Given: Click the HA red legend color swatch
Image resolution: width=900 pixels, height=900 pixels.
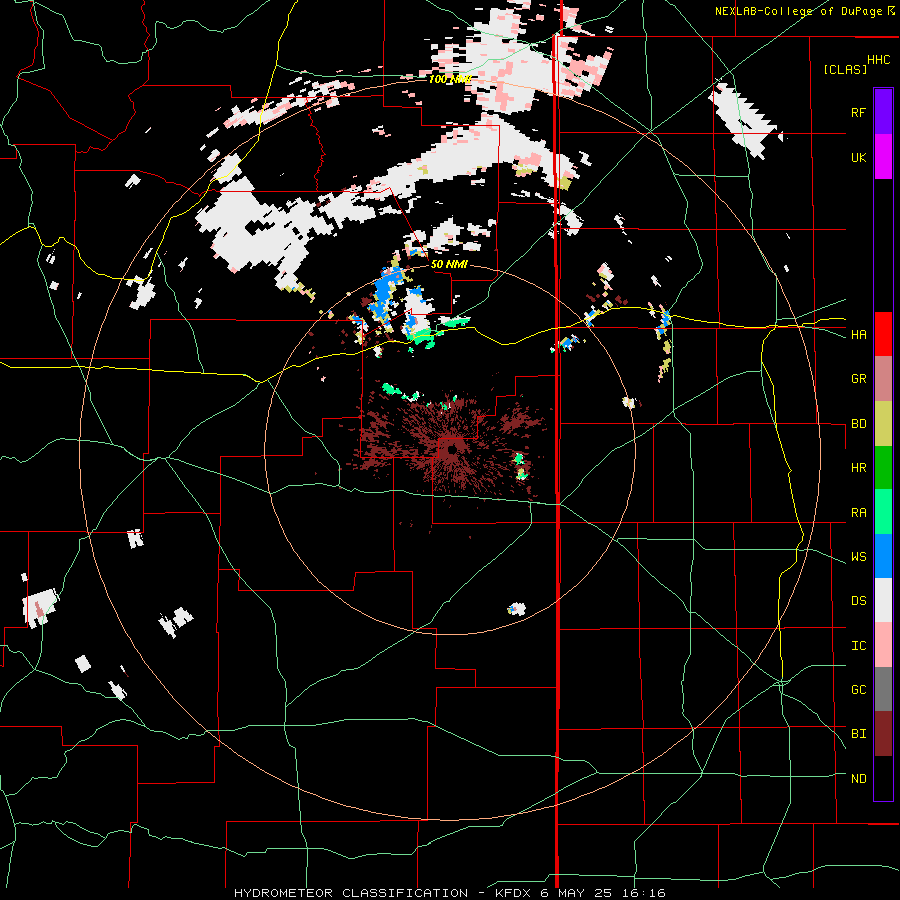Looking at the screenshot, I should point(883,334).
